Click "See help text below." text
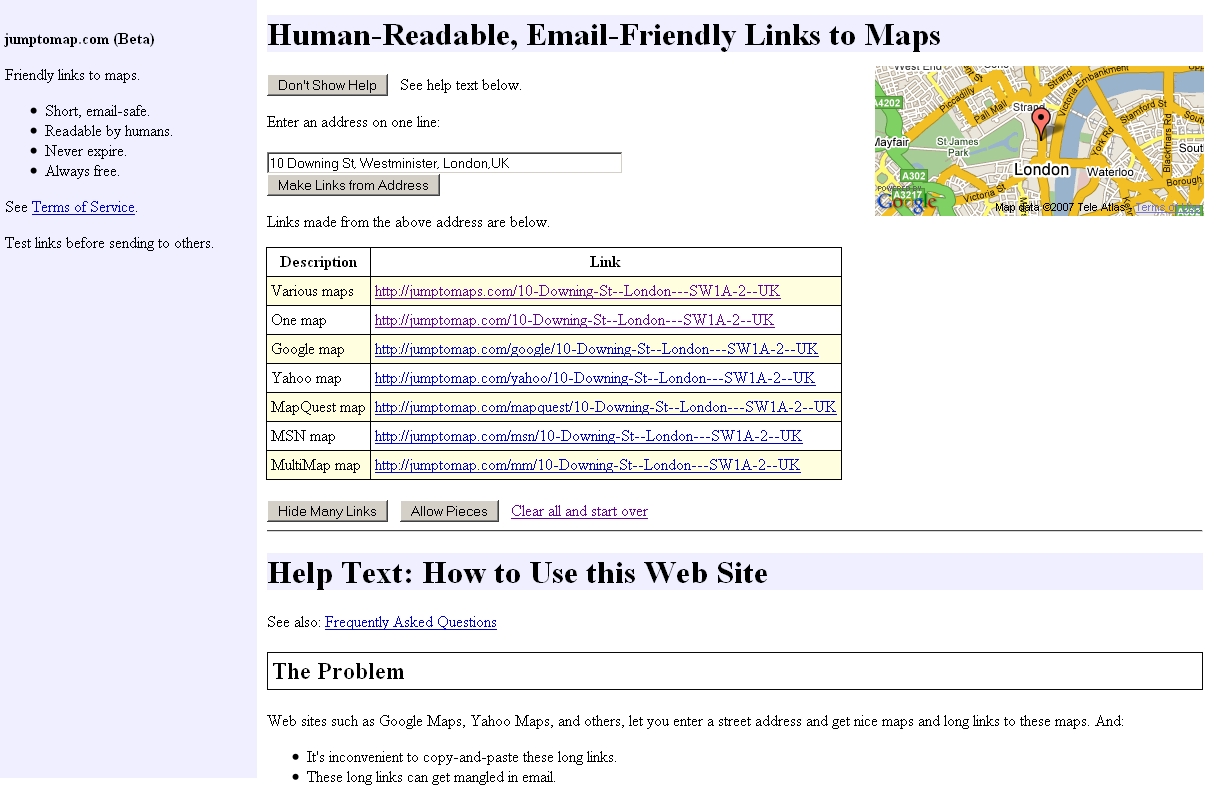Screen dimensions: 1221x788 pos(461,85)
